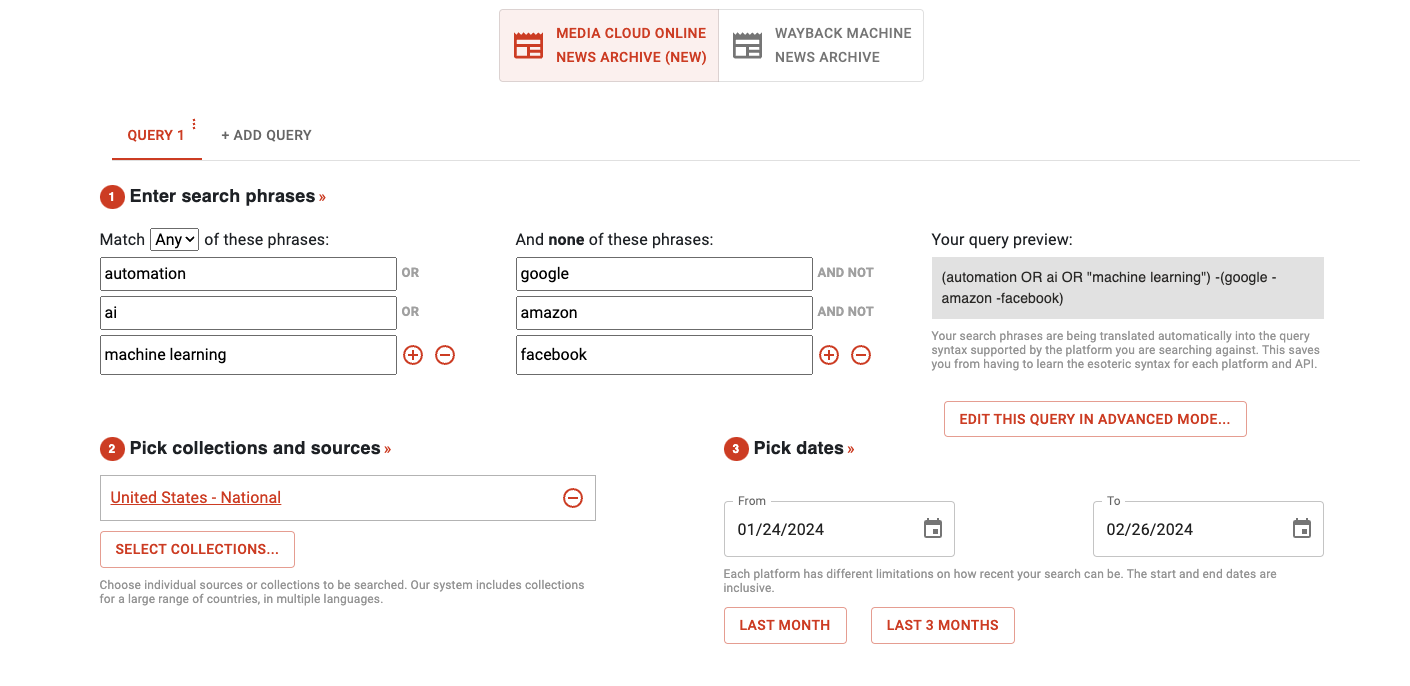The height and width of the screenshot is (686, 1410).
Task: Click the Media Cloud Online News Archive icon
Action: point(528,46)
